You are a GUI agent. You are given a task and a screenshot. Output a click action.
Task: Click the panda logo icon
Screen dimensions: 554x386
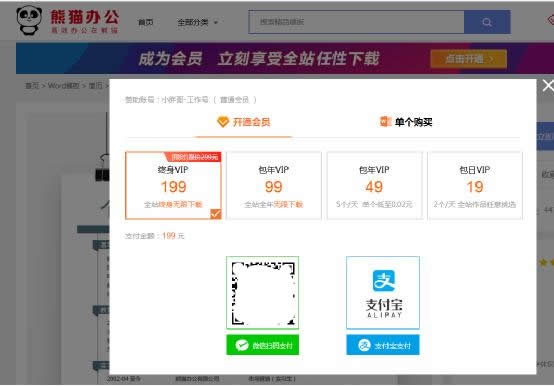click(29, 20)
